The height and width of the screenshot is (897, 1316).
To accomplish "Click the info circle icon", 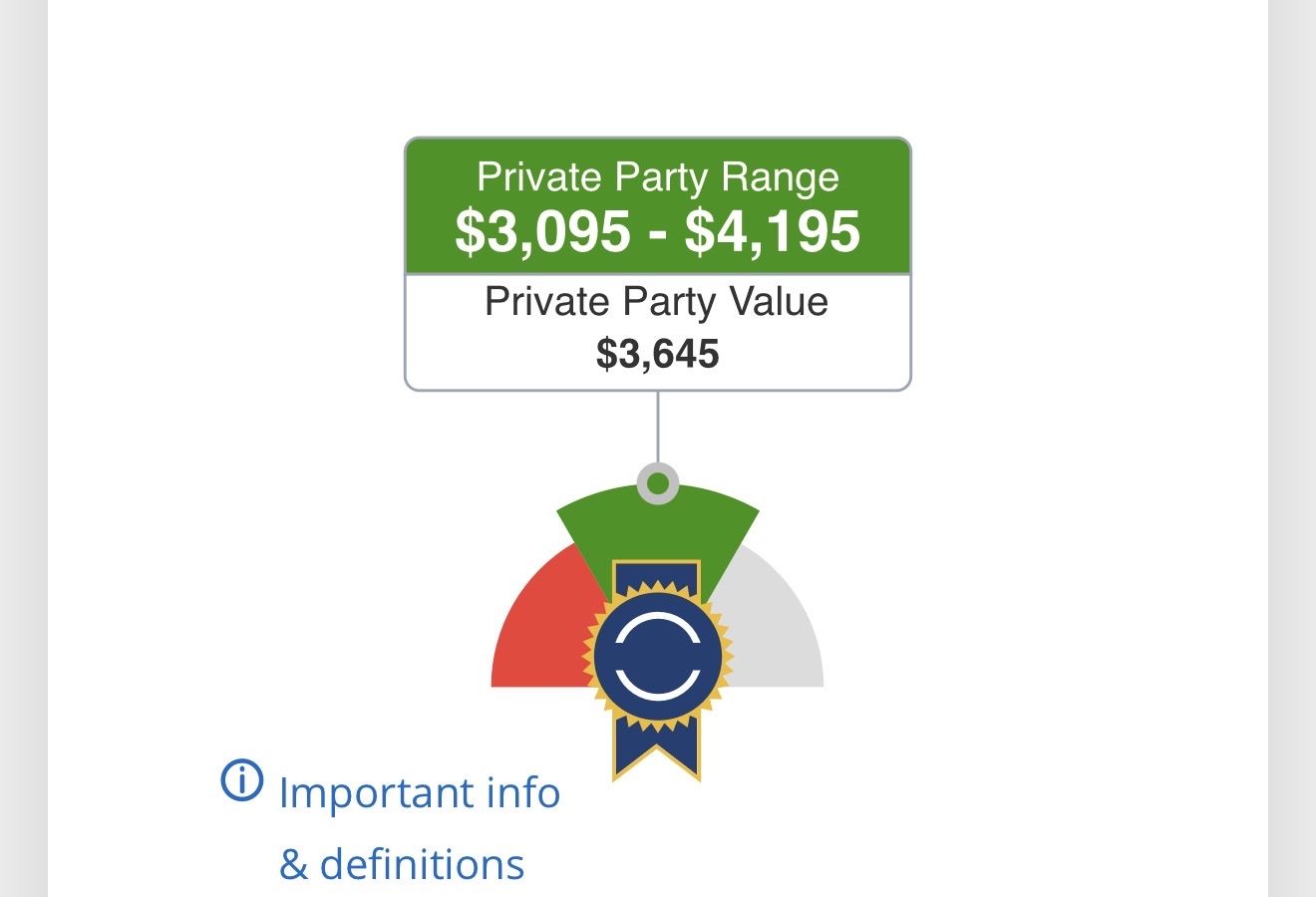I will [x=241, y=780].
